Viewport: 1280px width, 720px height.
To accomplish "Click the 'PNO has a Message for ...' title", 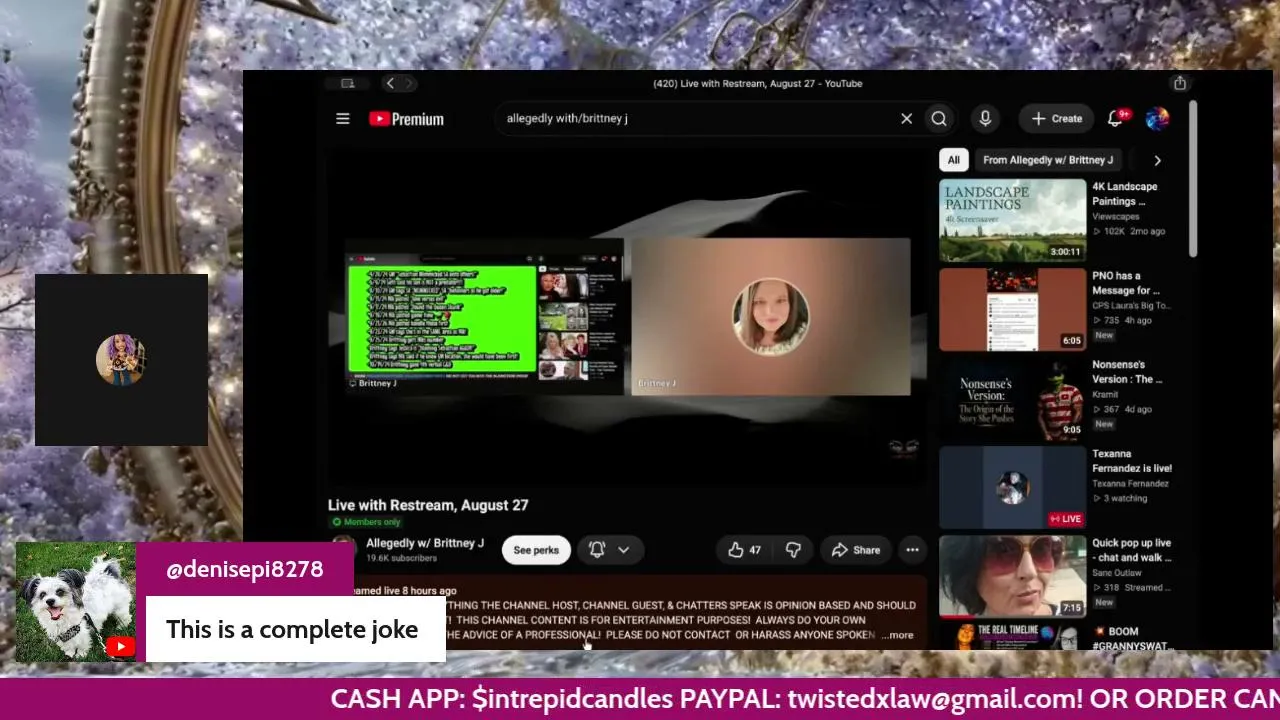I will point(1126,283).
